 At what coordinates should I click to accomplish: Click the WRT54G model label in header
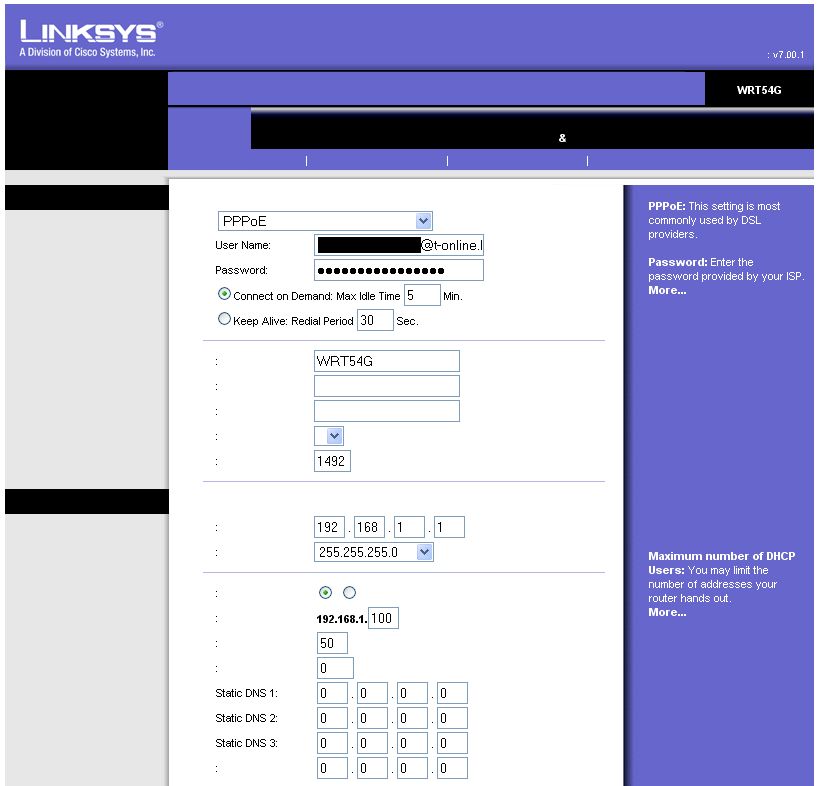coord(759,90)
